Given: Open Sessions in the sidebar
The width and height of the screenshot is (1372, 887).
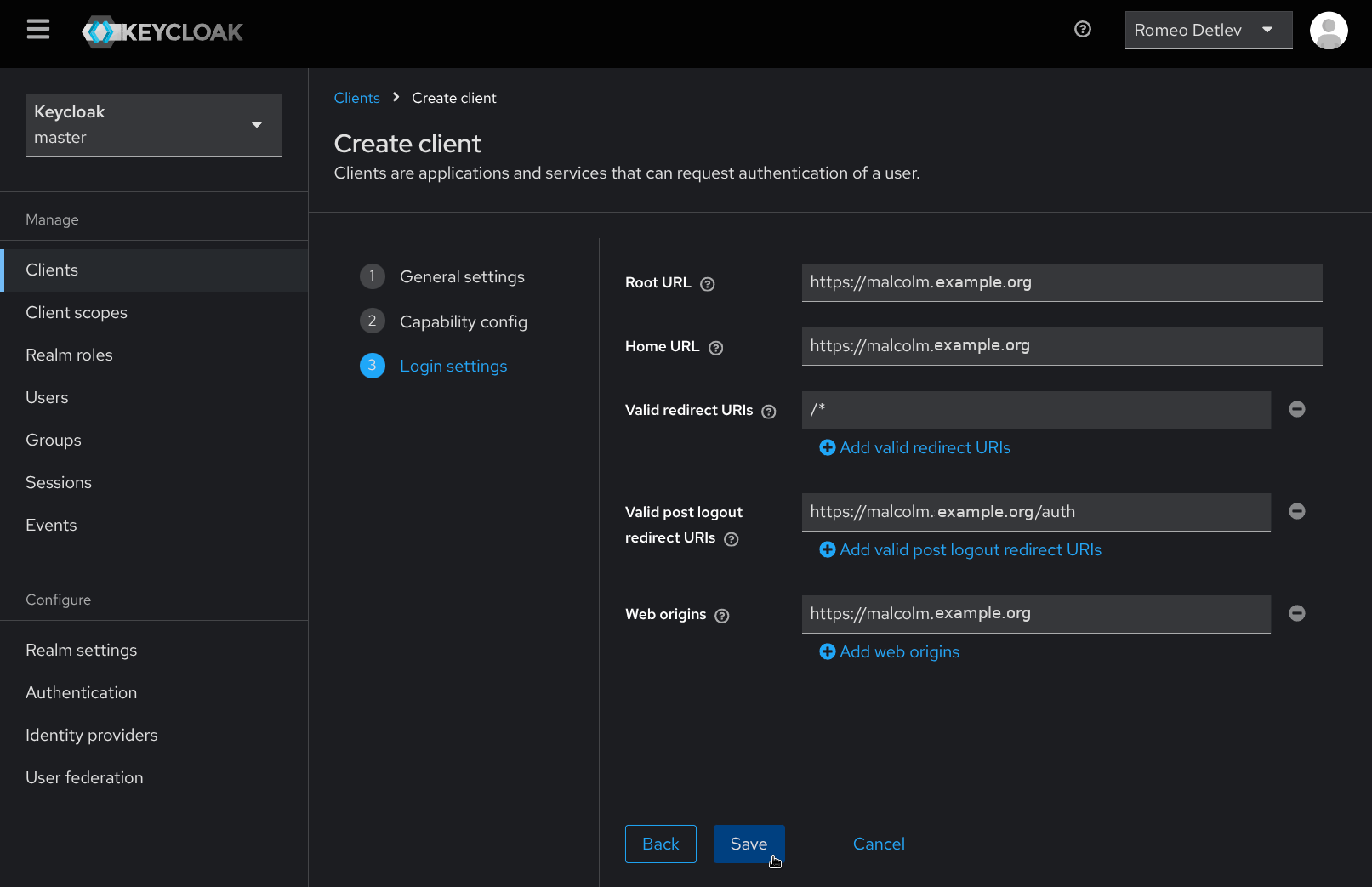Looking at the screenshot, I should point(154,483).
